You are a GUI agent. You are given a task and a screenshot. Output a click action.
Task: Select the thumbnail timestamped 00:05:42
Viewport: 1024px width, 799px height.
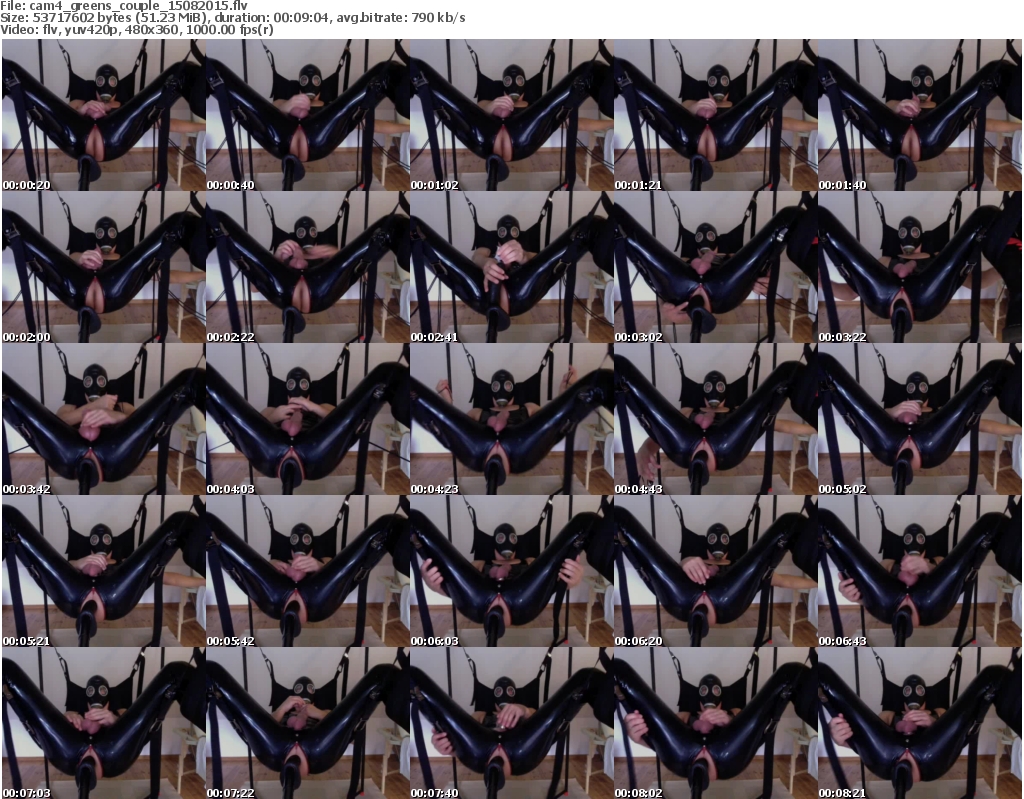308,571
